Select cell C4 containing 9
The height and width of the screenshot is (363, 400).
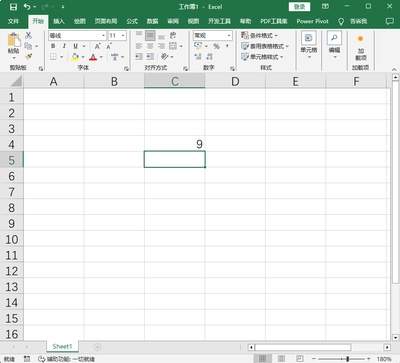click(175, 144)
